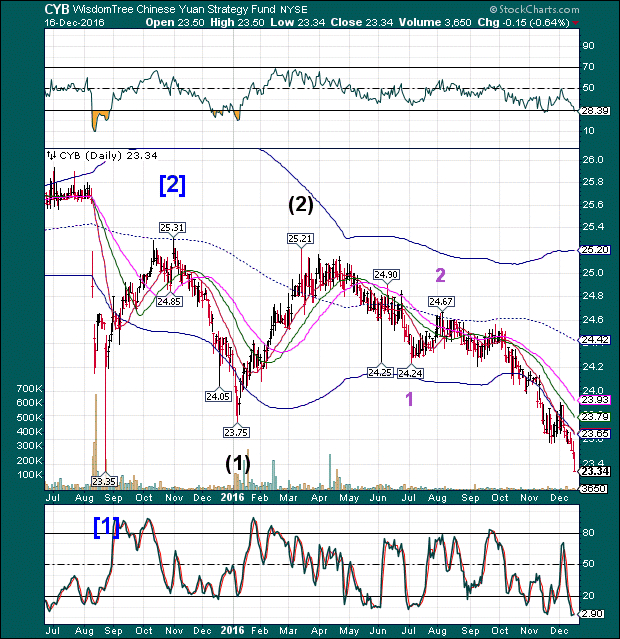Click the black (1) wave label
Screen dimensions: 620x639
tap(238, 463)
